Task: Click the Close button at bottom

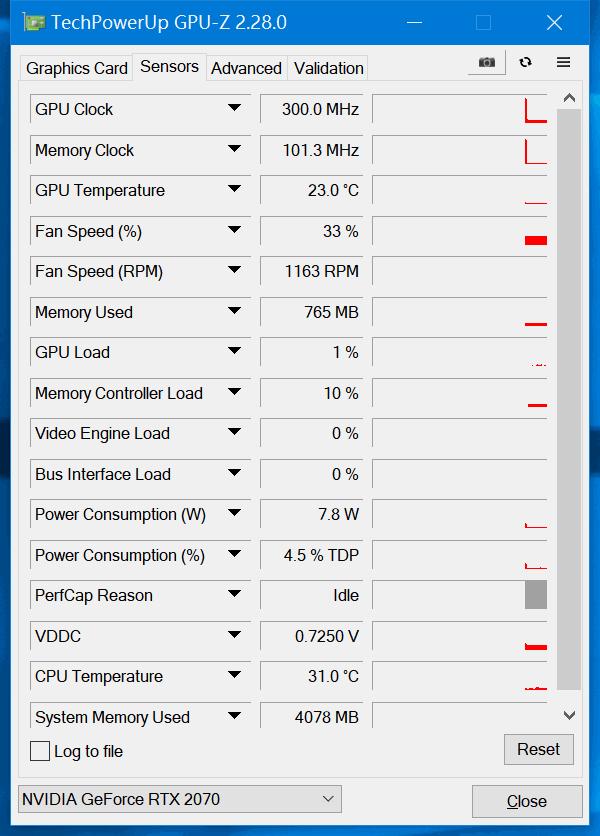Action: pyautogui.click(x=526, y=801)
